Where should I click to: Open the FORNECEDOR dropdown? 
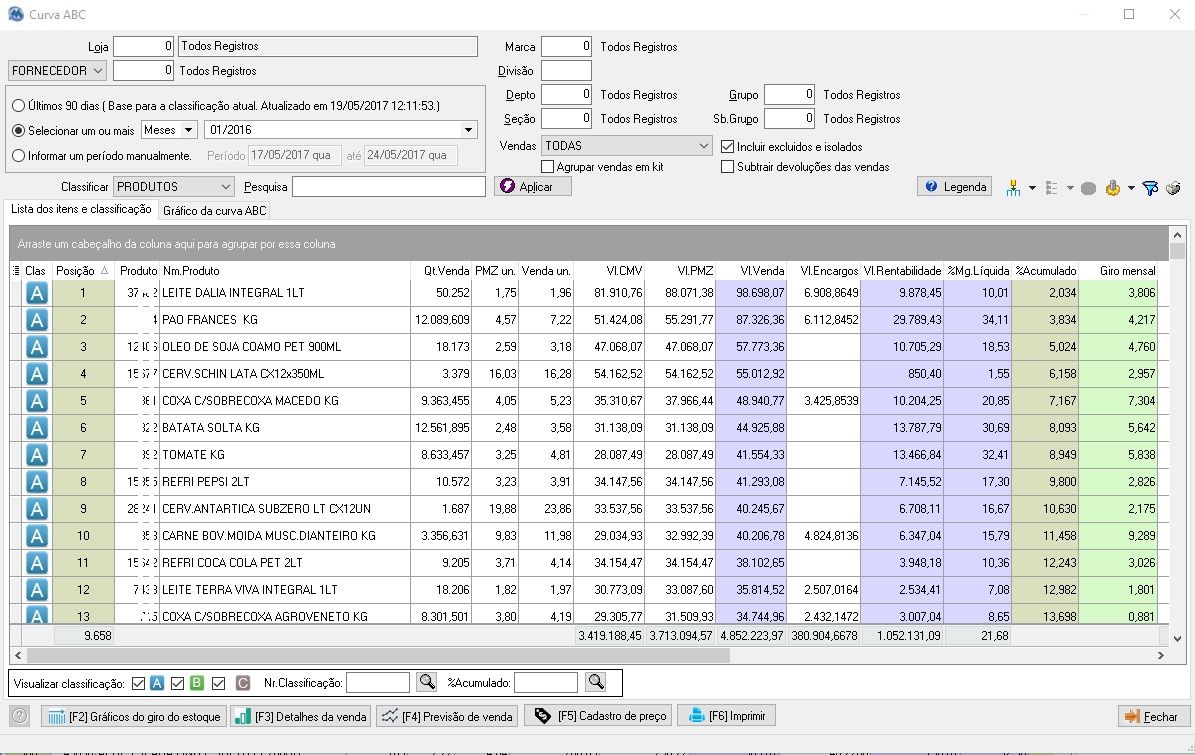click(x=57, y=71)
